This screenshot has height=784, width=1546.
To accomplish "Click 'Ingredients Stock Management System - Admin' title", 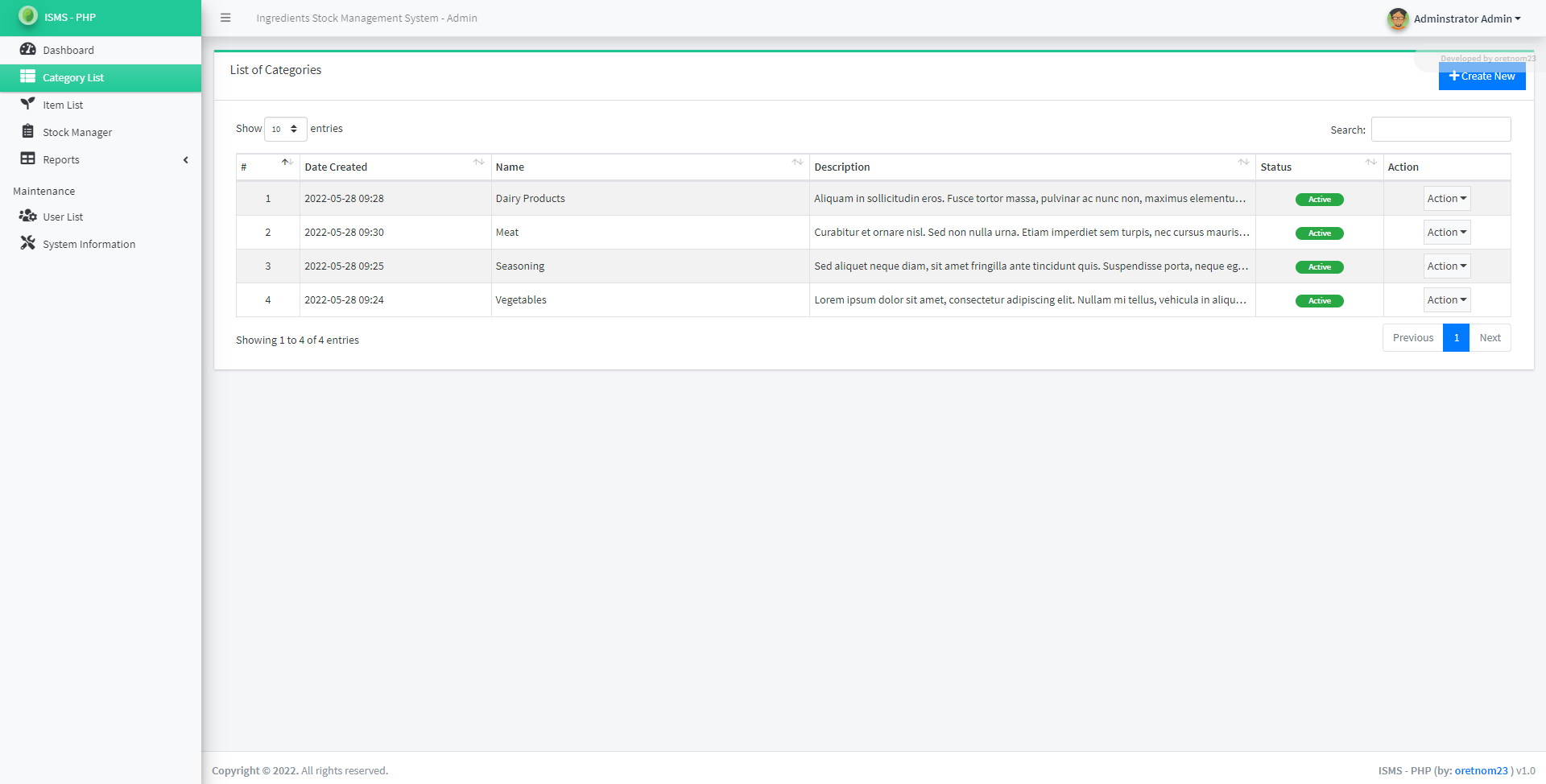I will (366, 18).
